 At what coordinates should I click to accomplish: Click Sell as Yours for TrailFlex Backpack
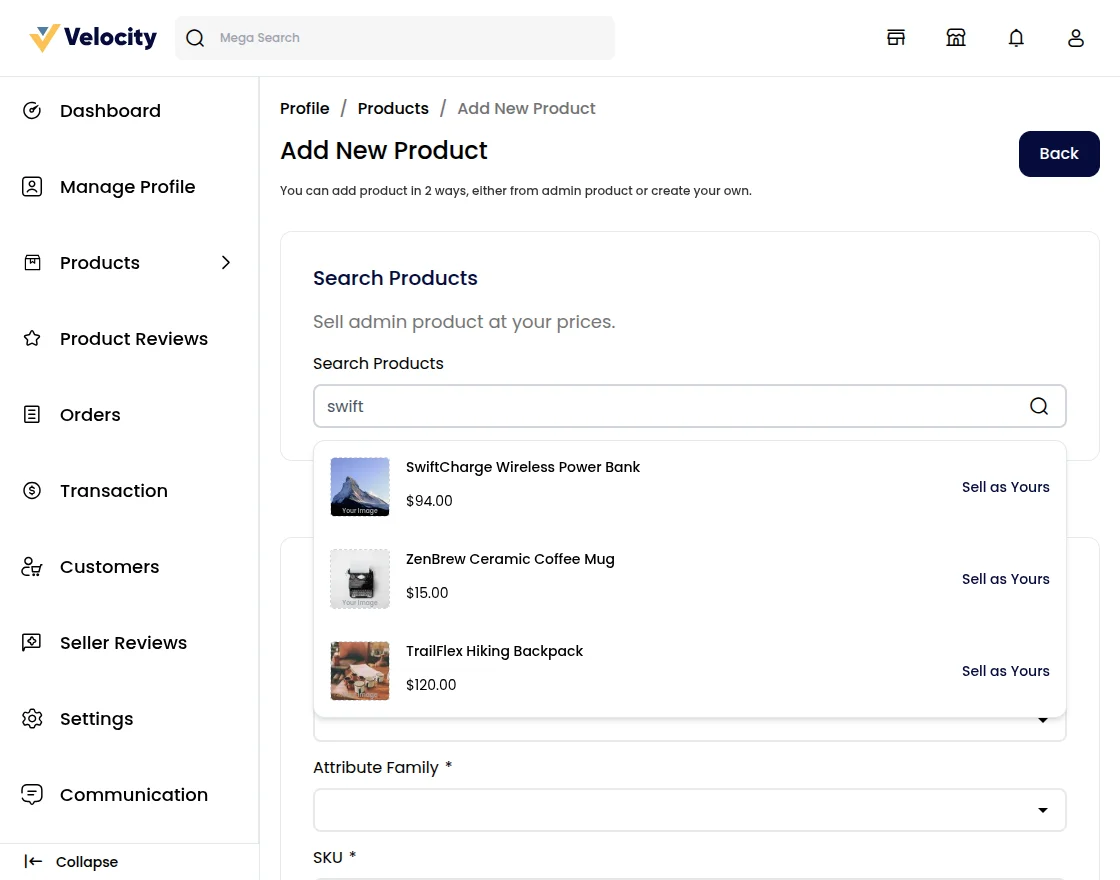tap(1005, 671)
